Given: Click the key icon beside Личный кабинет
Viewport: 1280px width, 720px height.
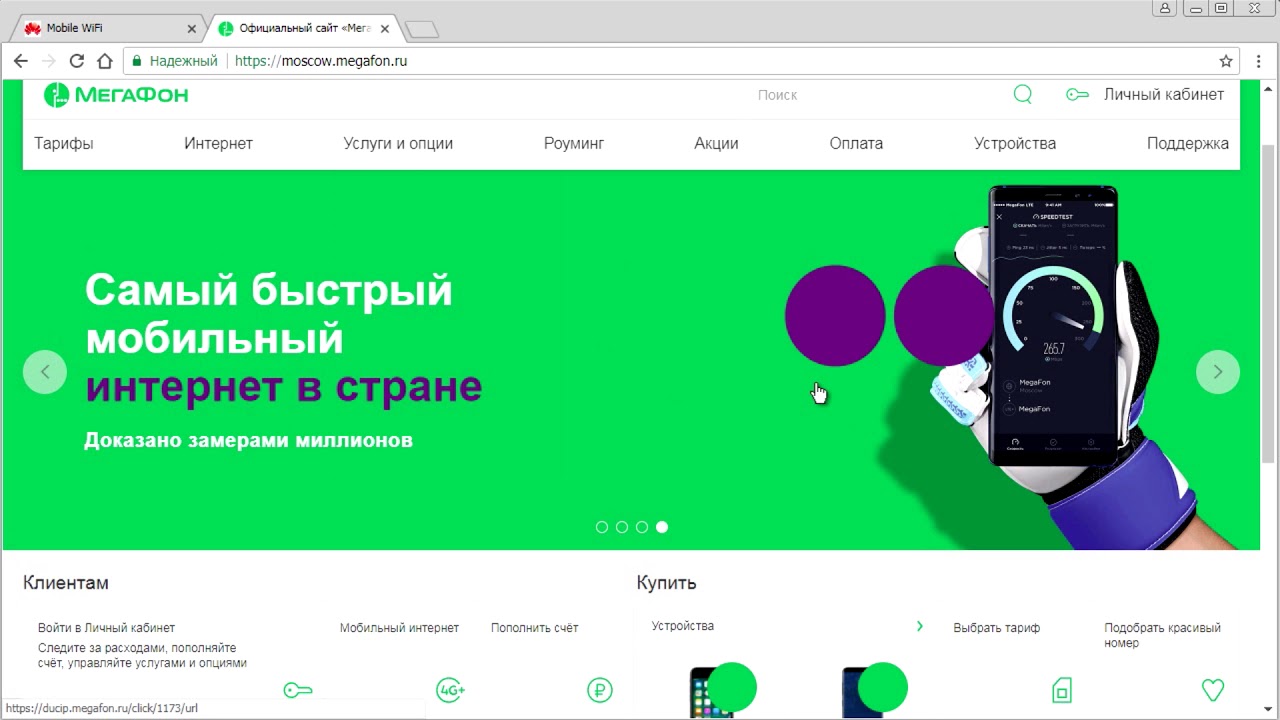Looking at the screenshot, I should coord(1077,95).
